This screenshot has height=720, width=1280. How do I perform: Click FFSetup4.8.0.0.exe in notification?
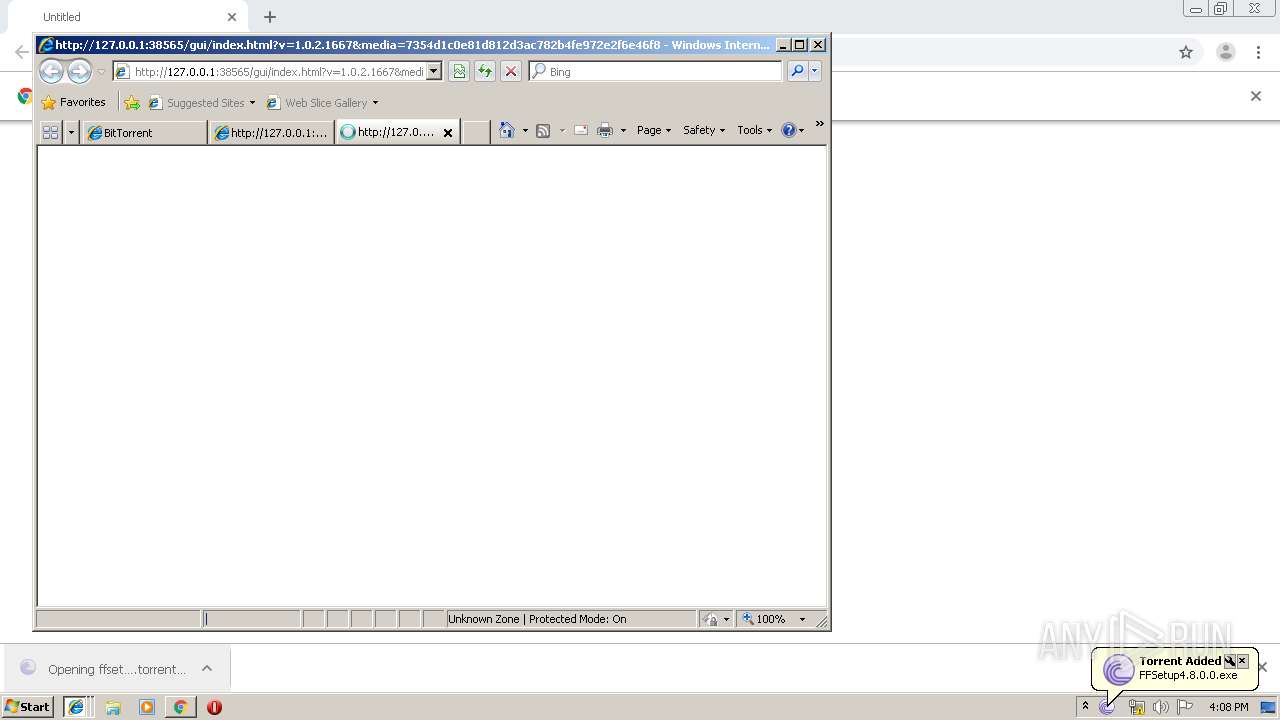pos(1188,675)
